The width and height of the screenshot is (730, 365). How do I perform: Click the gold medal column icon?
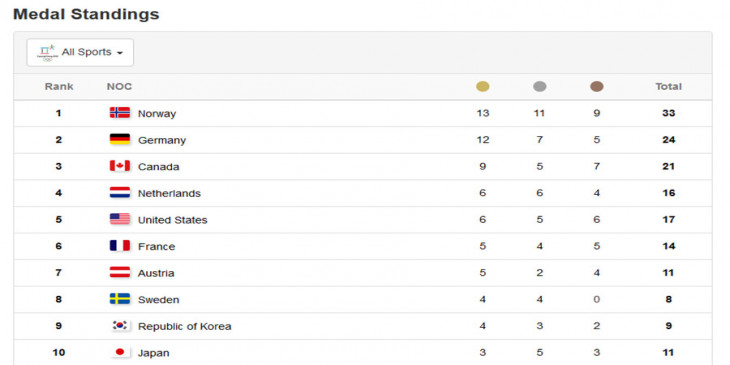tap(483, 87)
